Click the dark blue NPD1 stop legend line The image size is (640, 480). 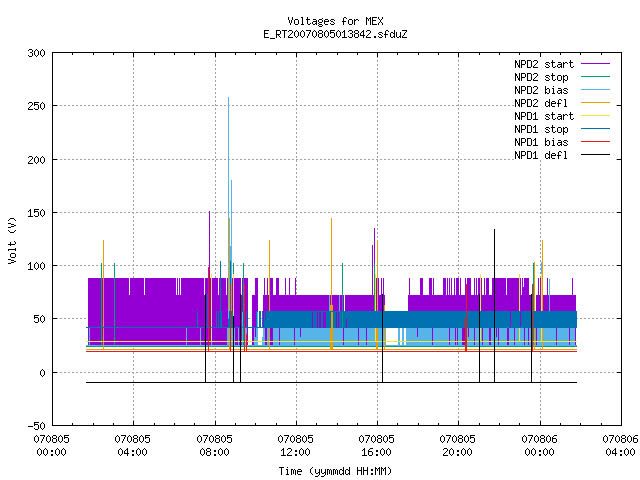click(x=596, y=129)
